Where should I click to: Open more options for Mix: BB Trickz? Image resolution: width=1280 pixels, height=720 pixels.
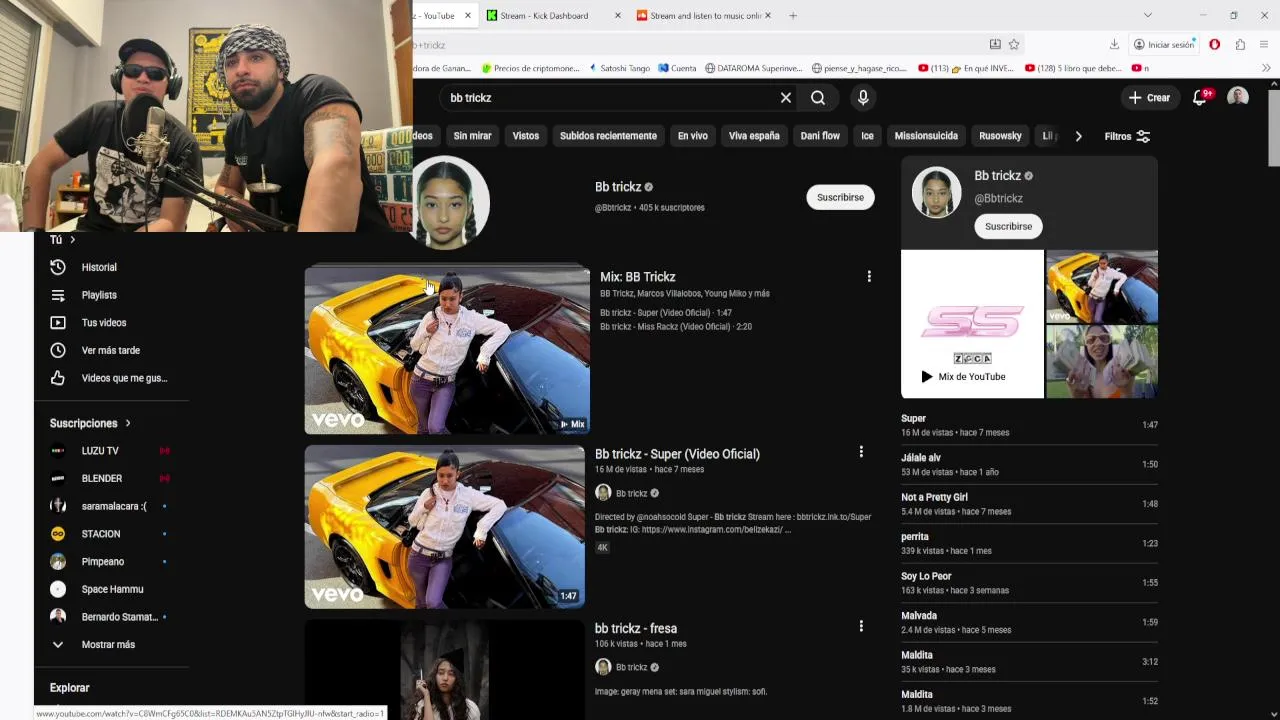point(869,276)
